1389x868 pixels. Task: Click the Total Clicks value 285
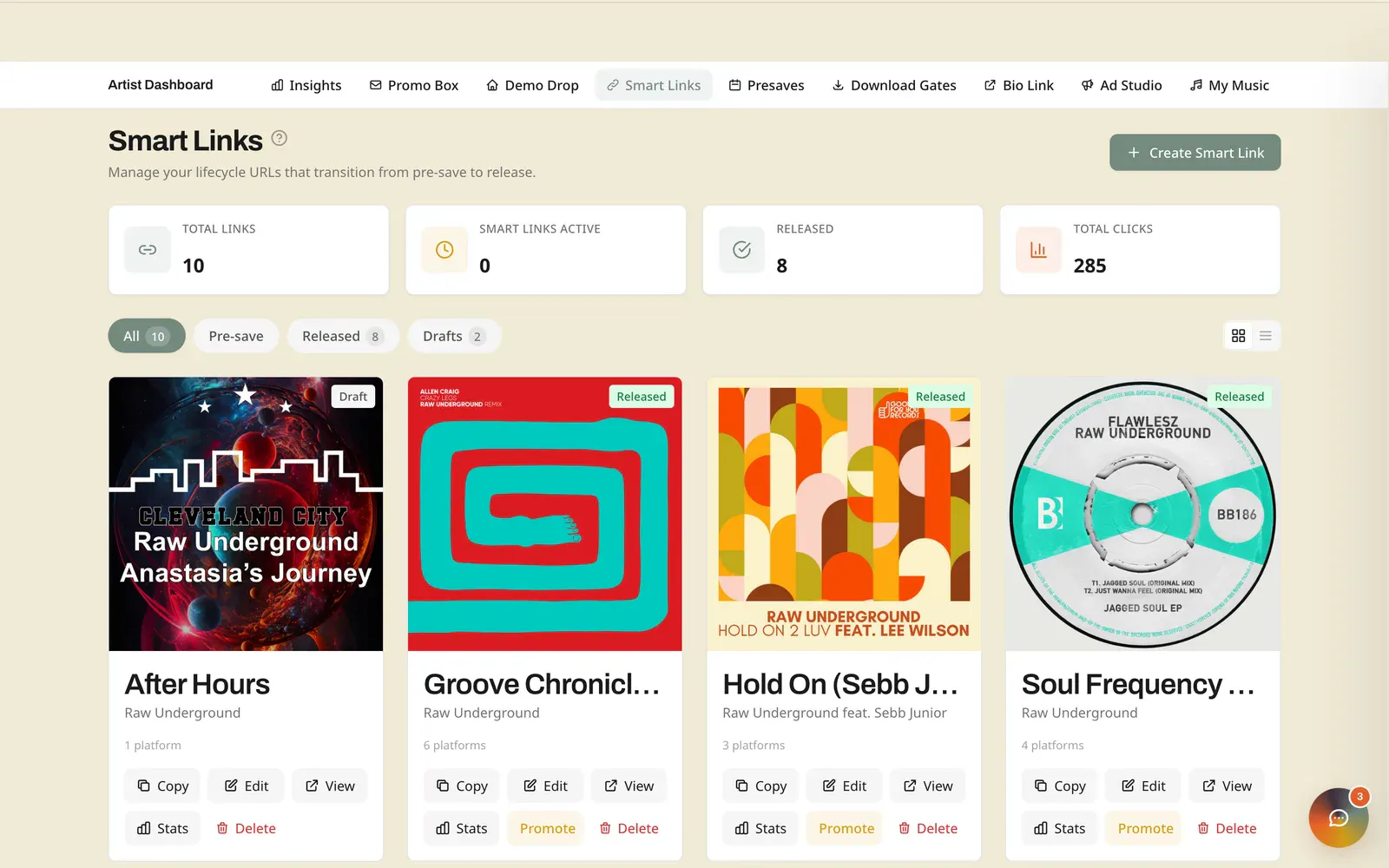[1089, 266]
